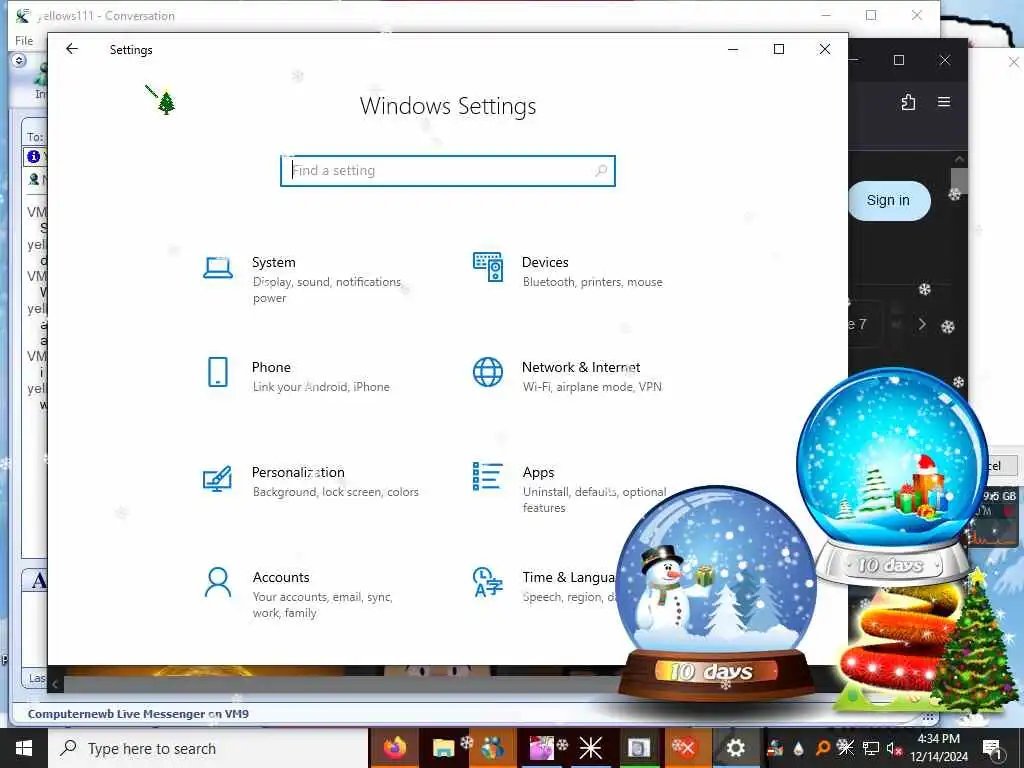Open the browser hamburger menu

pyautogui.click(x=944, y=102)
